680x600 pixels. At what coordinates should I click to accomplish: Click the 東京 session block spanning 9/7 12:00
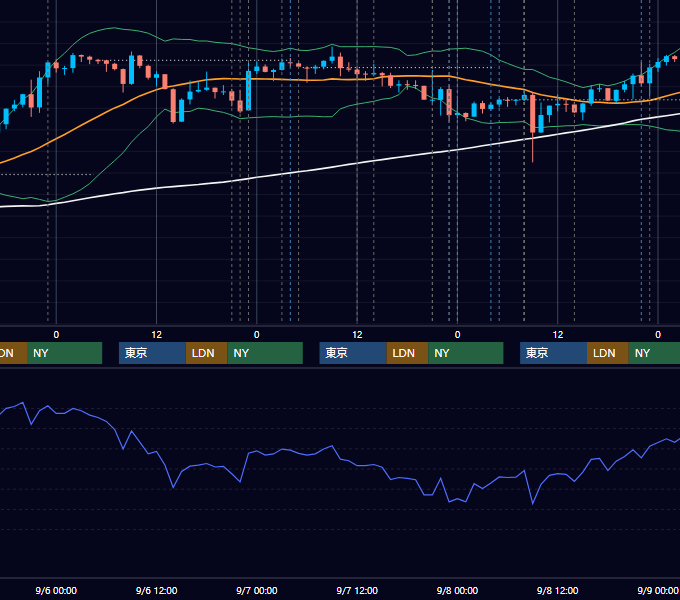353,353
